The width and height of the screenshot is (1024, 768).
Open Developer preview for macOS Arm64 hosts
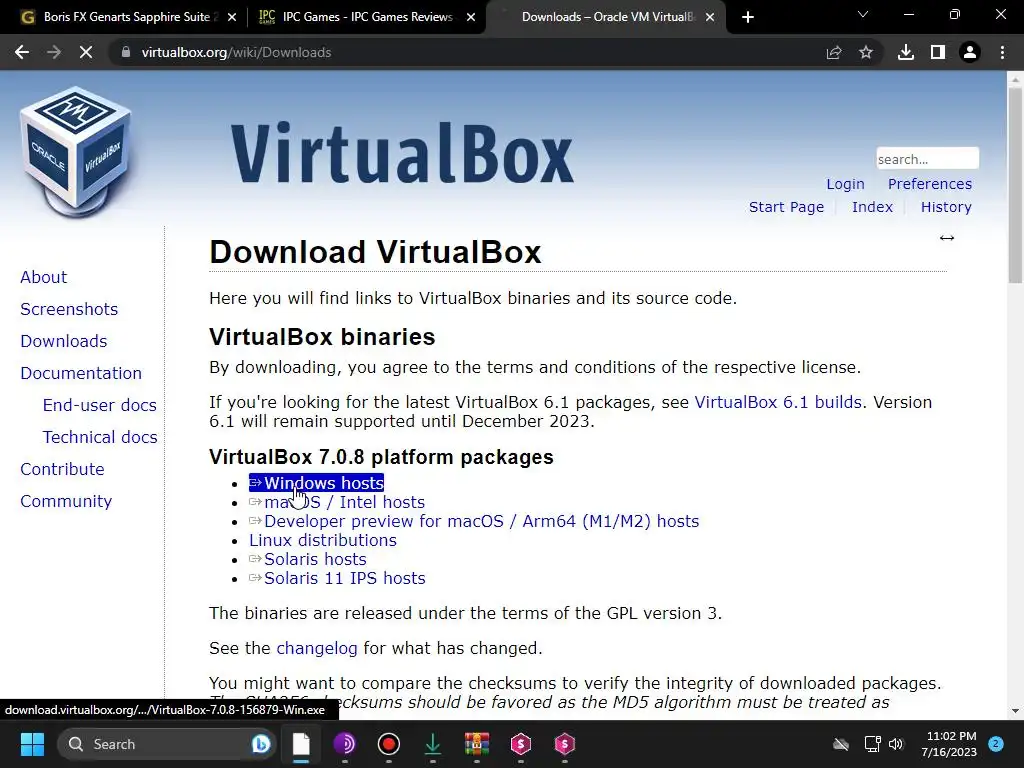point(474,521)
